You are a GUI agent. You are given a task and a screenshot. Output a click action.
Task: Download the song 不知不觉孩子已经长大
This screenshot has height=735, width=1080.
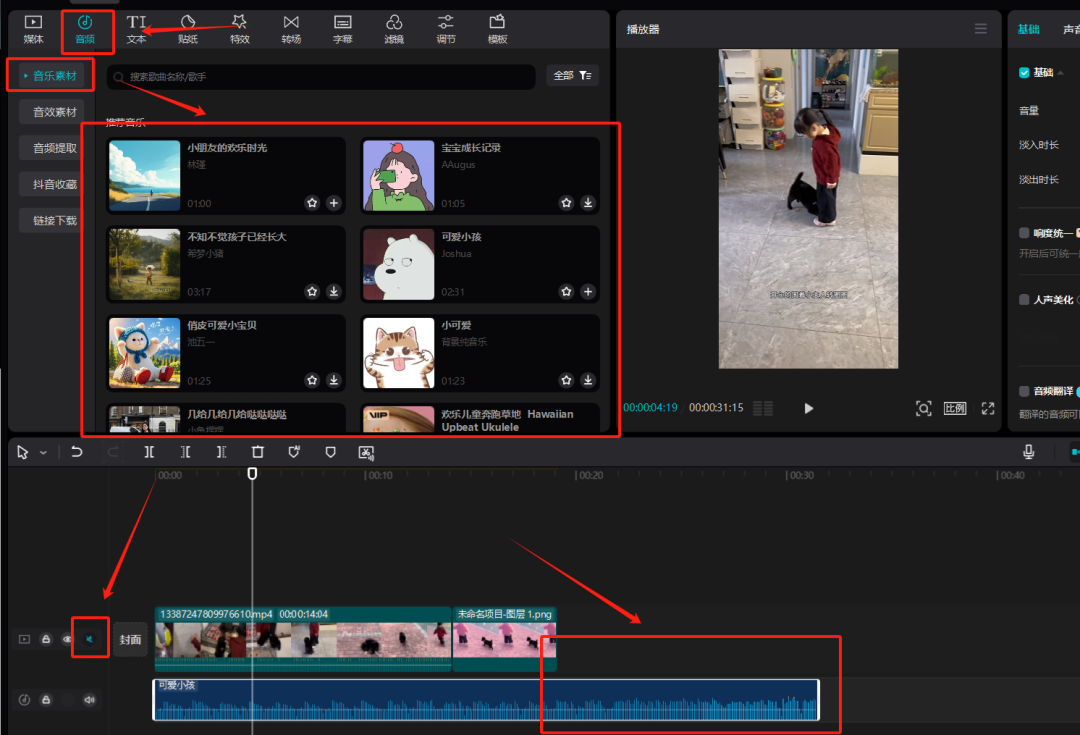tap(334, 291)
